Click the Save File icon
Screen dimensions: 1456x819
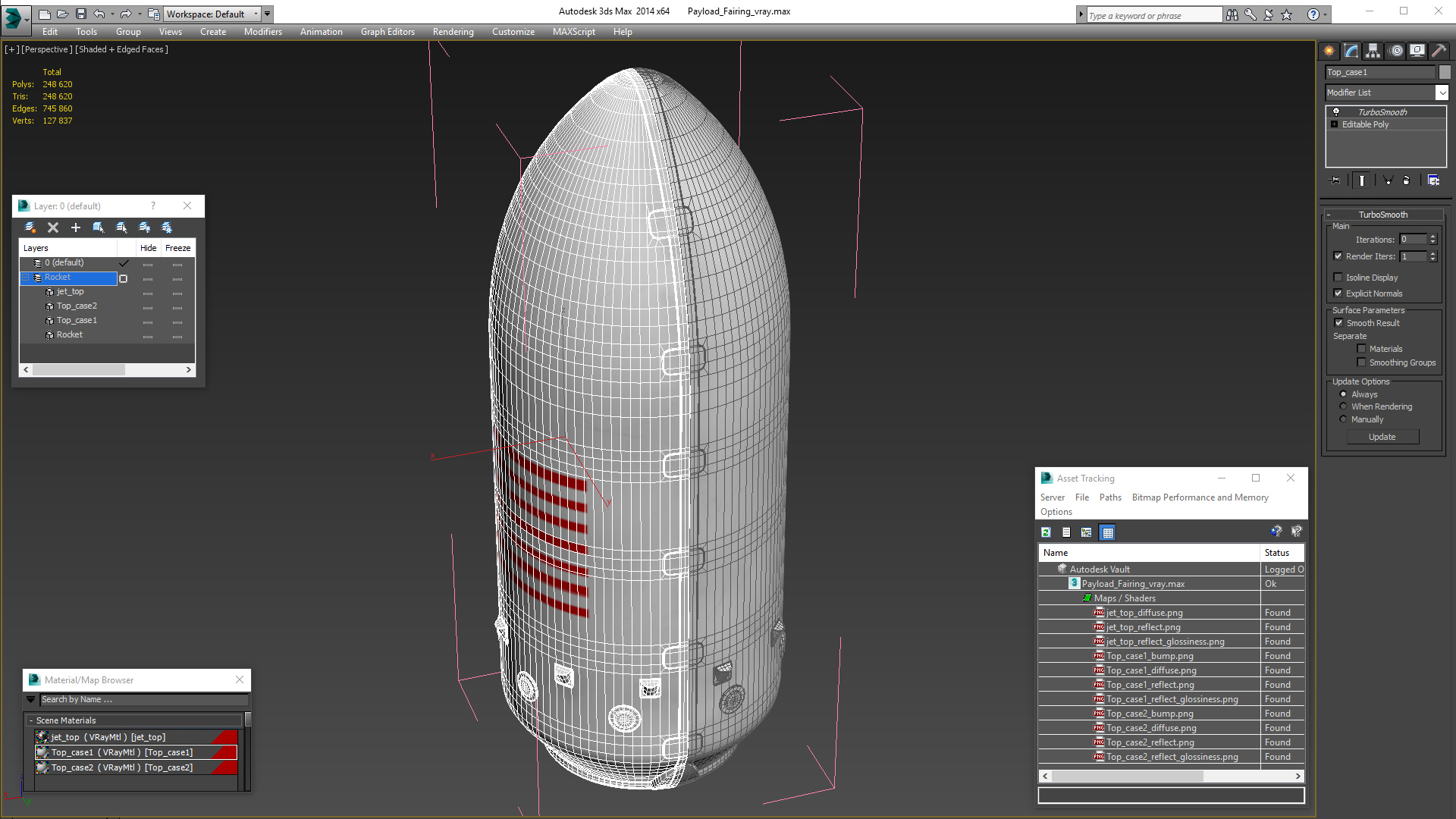click(81, 14)
